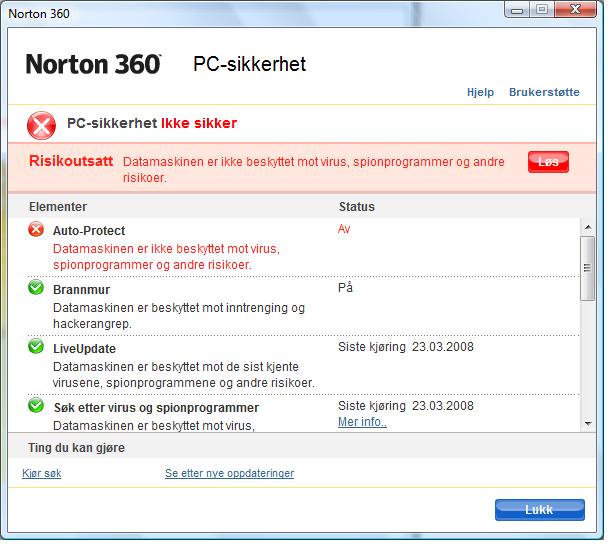The image size is (611, 548).
Task: Click the vertical scrollbar thumb
Action: pyautogui.click(x=588, y=268)
